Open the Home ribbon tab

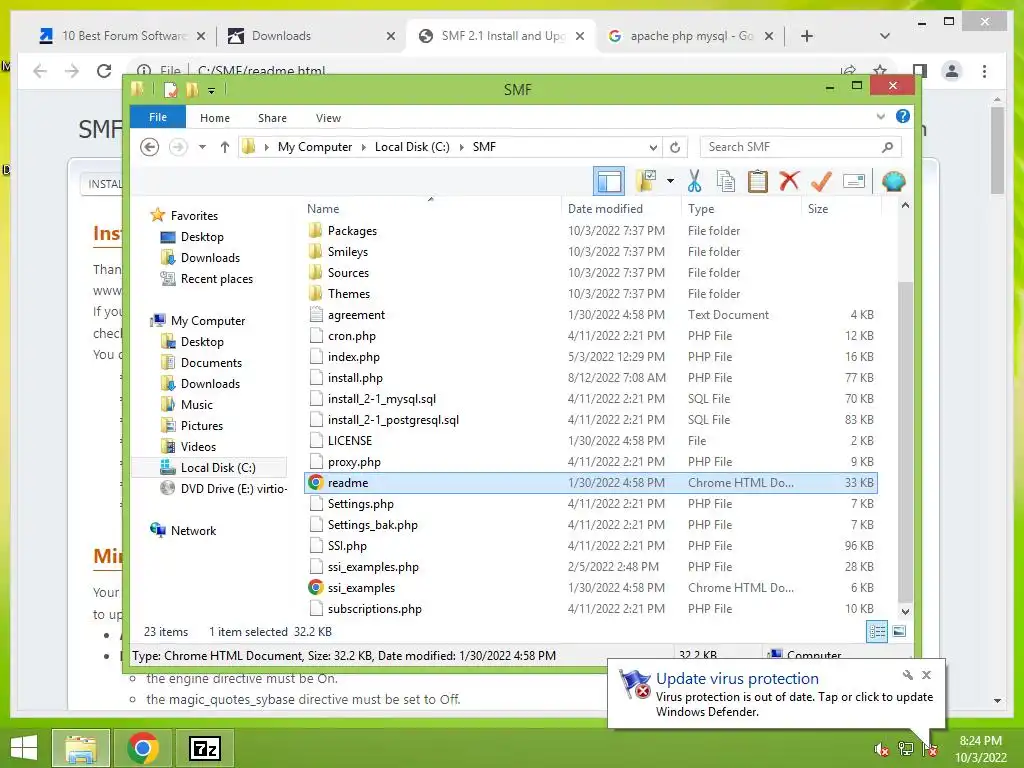click(x=215, y=118)
